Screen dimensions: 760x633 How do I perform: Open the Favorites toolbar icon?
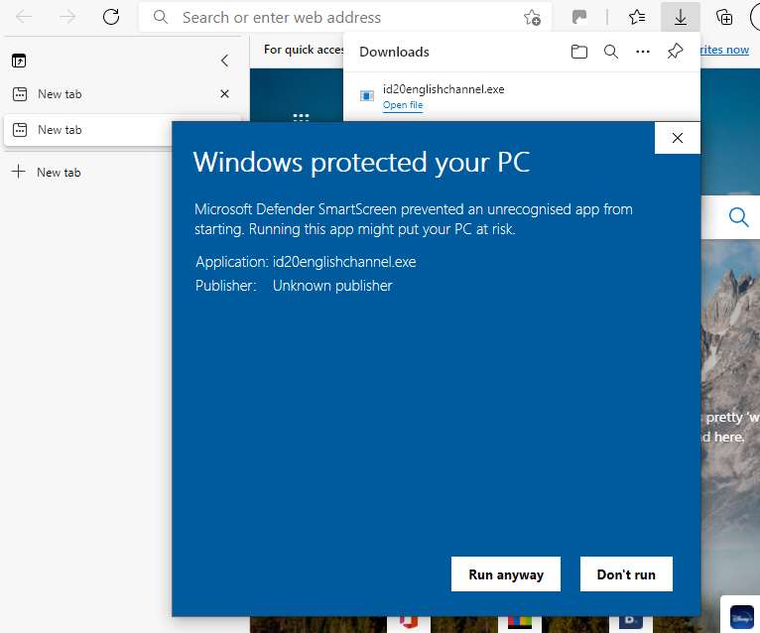click(x=636, y=17)
